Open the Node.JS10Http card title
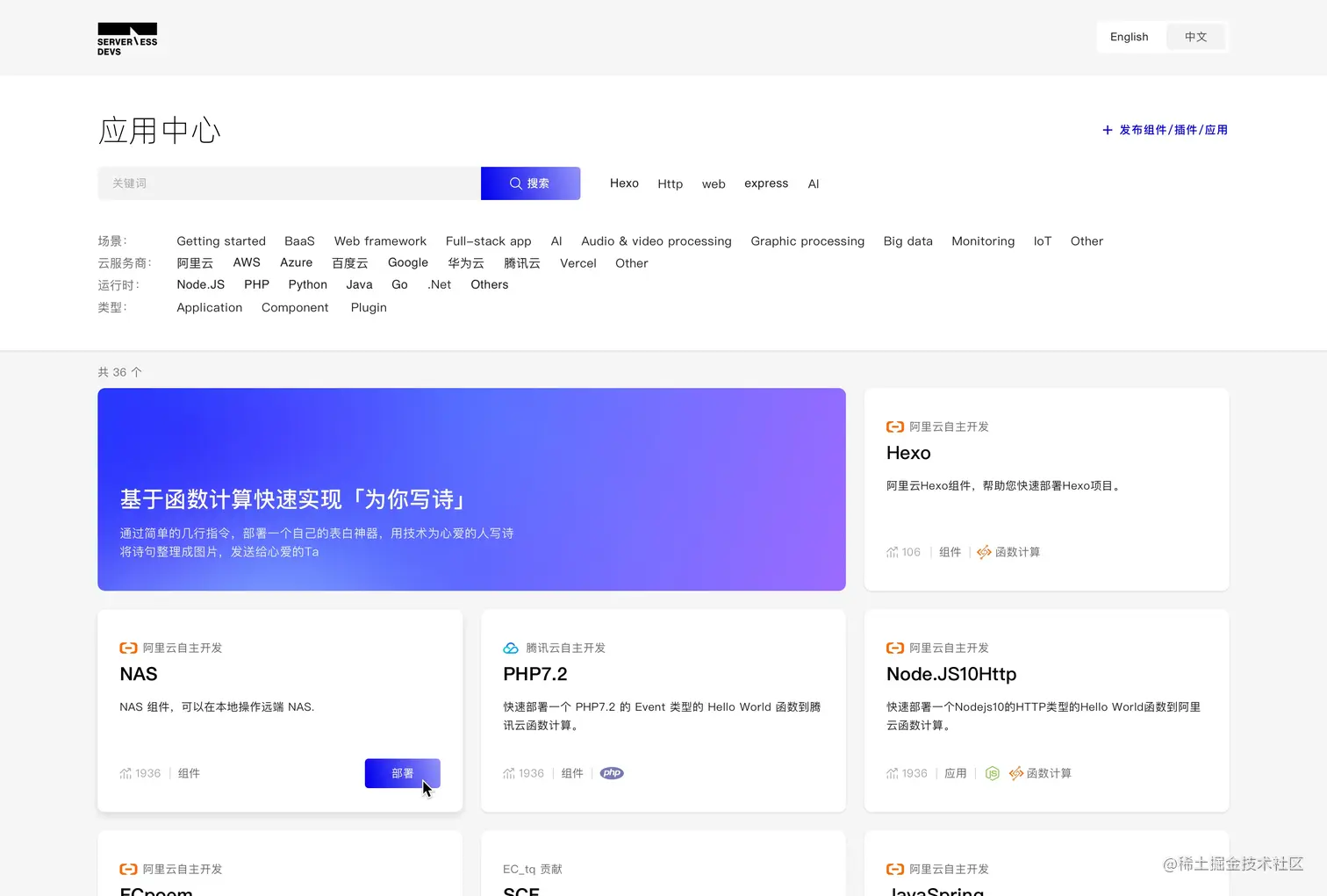Screen dimensions: 1327x896 pyautogui.click(x=951, y=674)
